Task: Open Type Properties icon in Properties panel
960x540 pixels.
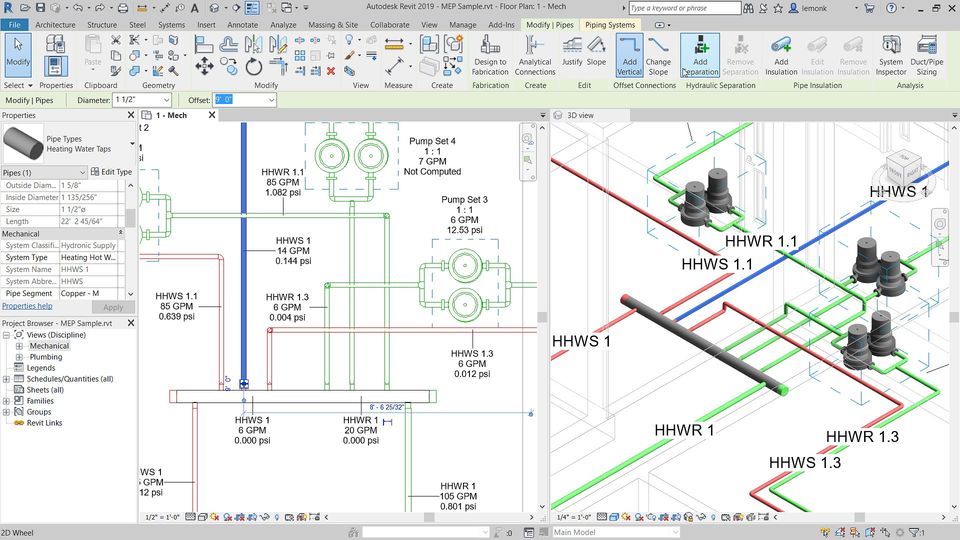Action: click(55, 44)
